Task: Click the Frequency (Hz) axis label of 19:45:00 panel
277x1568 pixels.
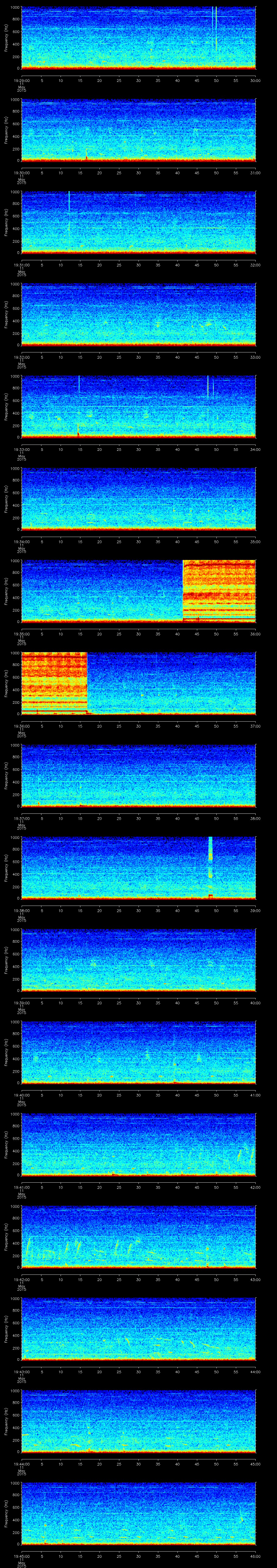Action: pyautogui.click(x=7, y=1513)
